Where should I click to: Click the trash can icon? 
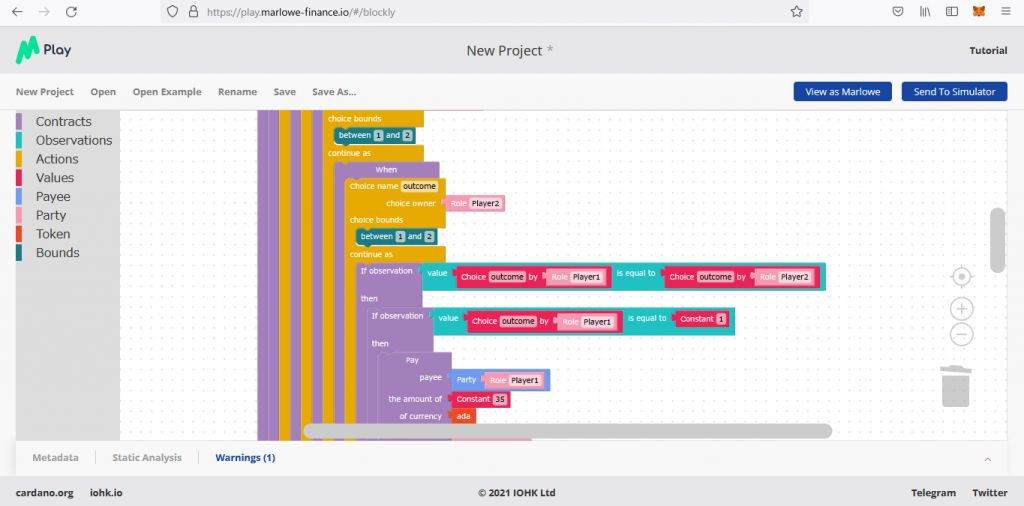tap(955, 386)
